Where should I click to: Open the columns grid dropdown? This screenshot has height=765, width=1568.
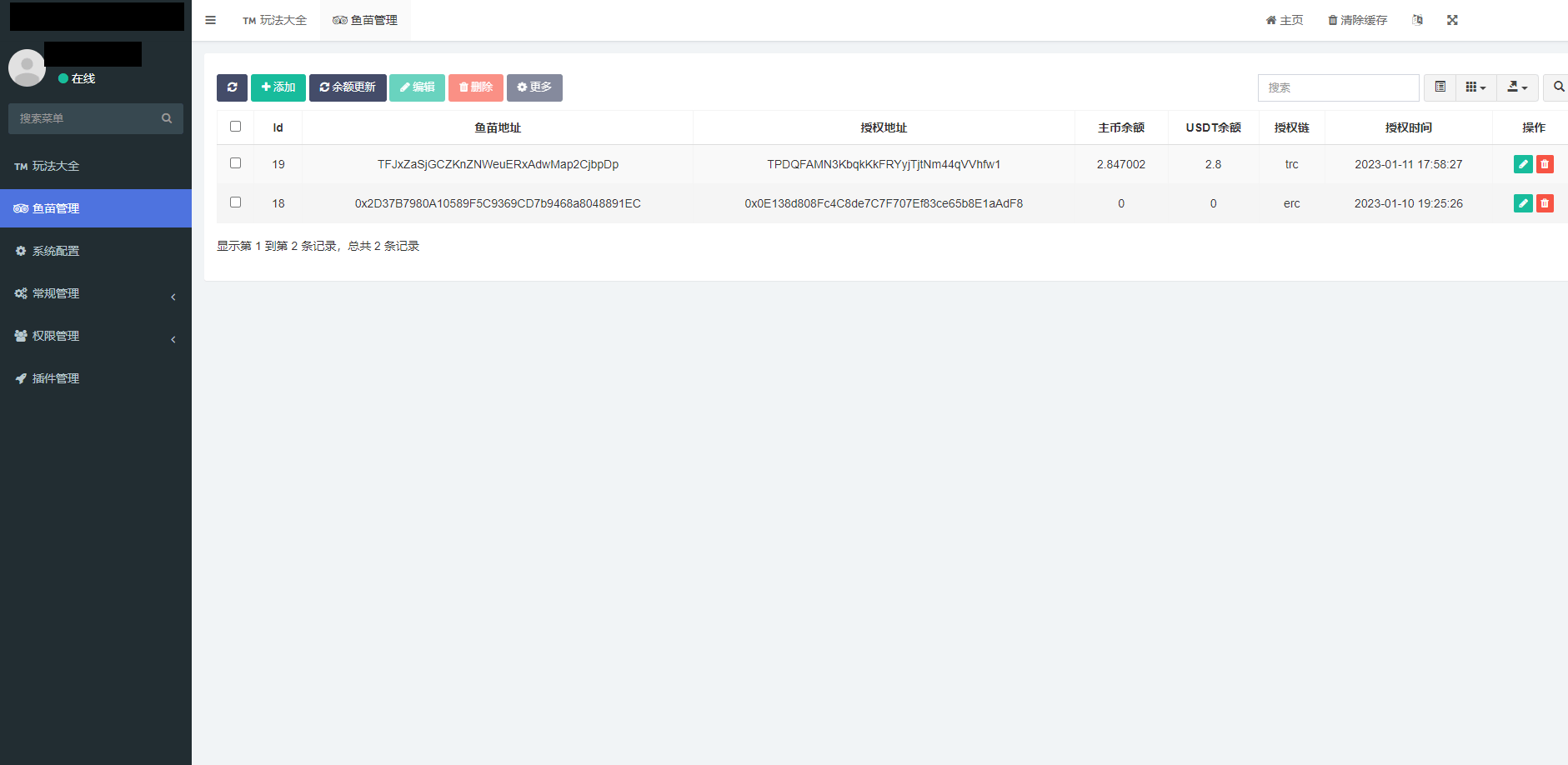coord(1475,87)
